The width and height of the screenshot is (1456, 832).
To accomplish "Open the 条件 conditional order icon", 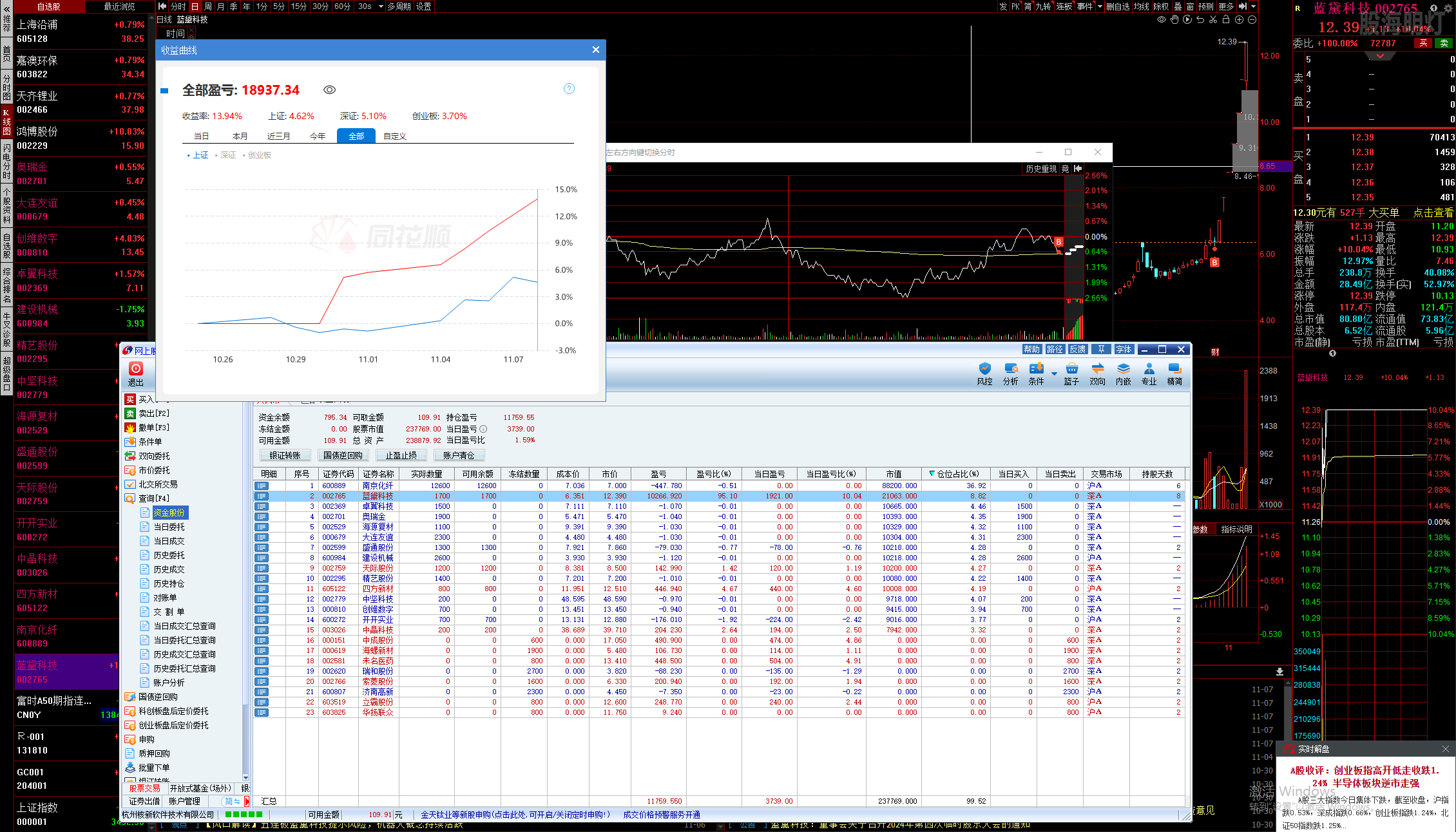I will (1036, 373).
